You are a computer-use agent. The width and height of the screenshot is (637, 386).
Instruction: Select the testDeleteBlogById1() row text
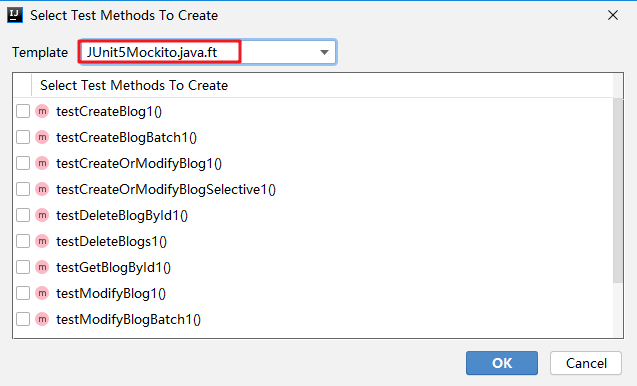click(122, 215)
